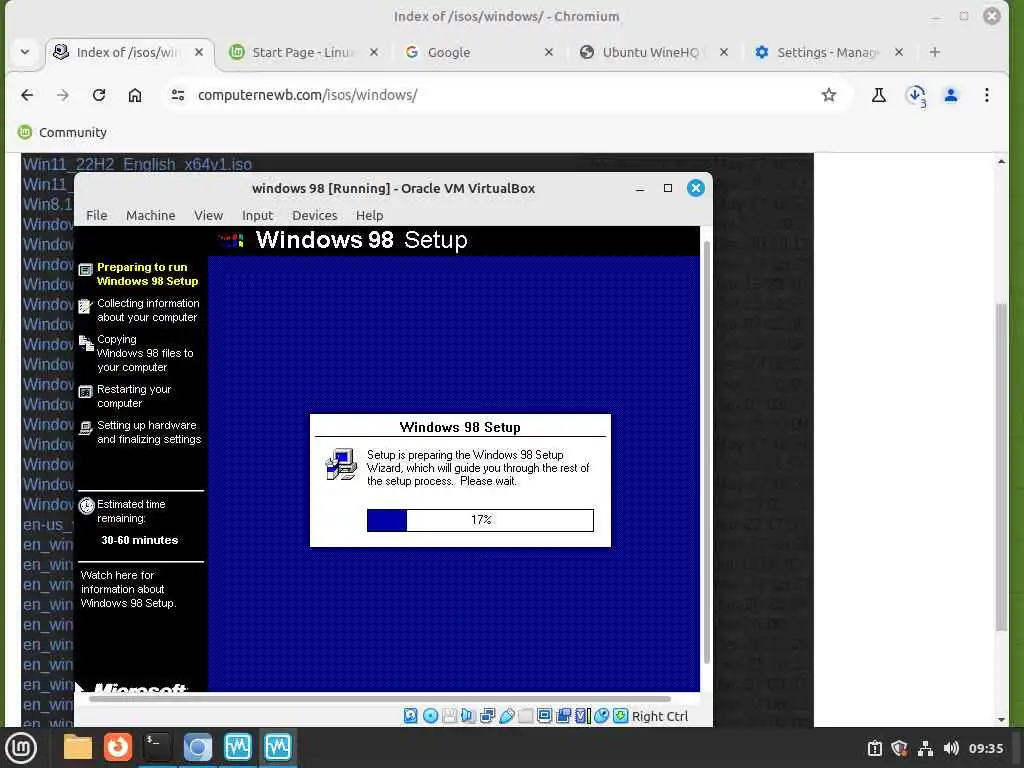This screenshot has width=1024, height=768.
Task: Close the Google tab
Action: tap(549, 52)
